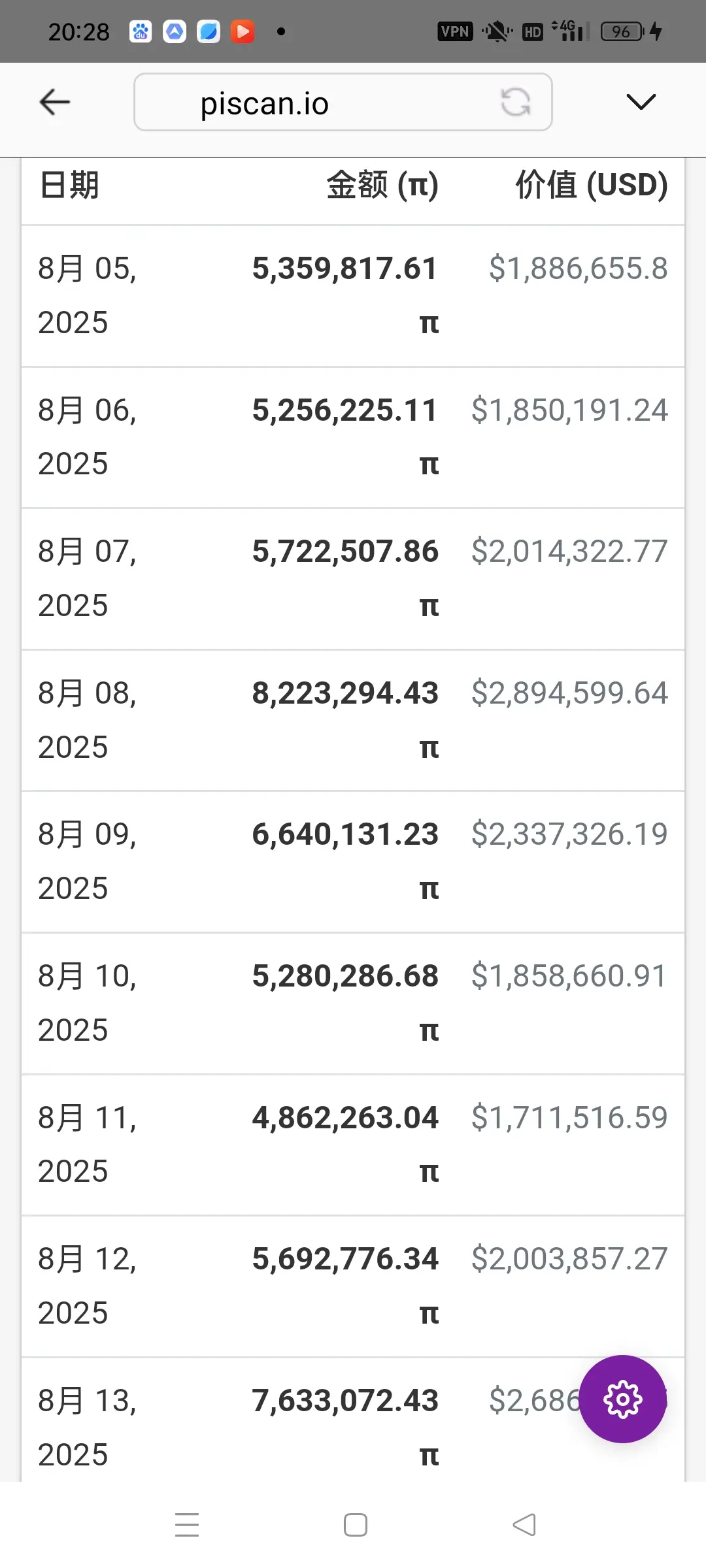The image size is (706, 1568).
Task: Tap value $1,850,191.24
Action: pos(569,410)
